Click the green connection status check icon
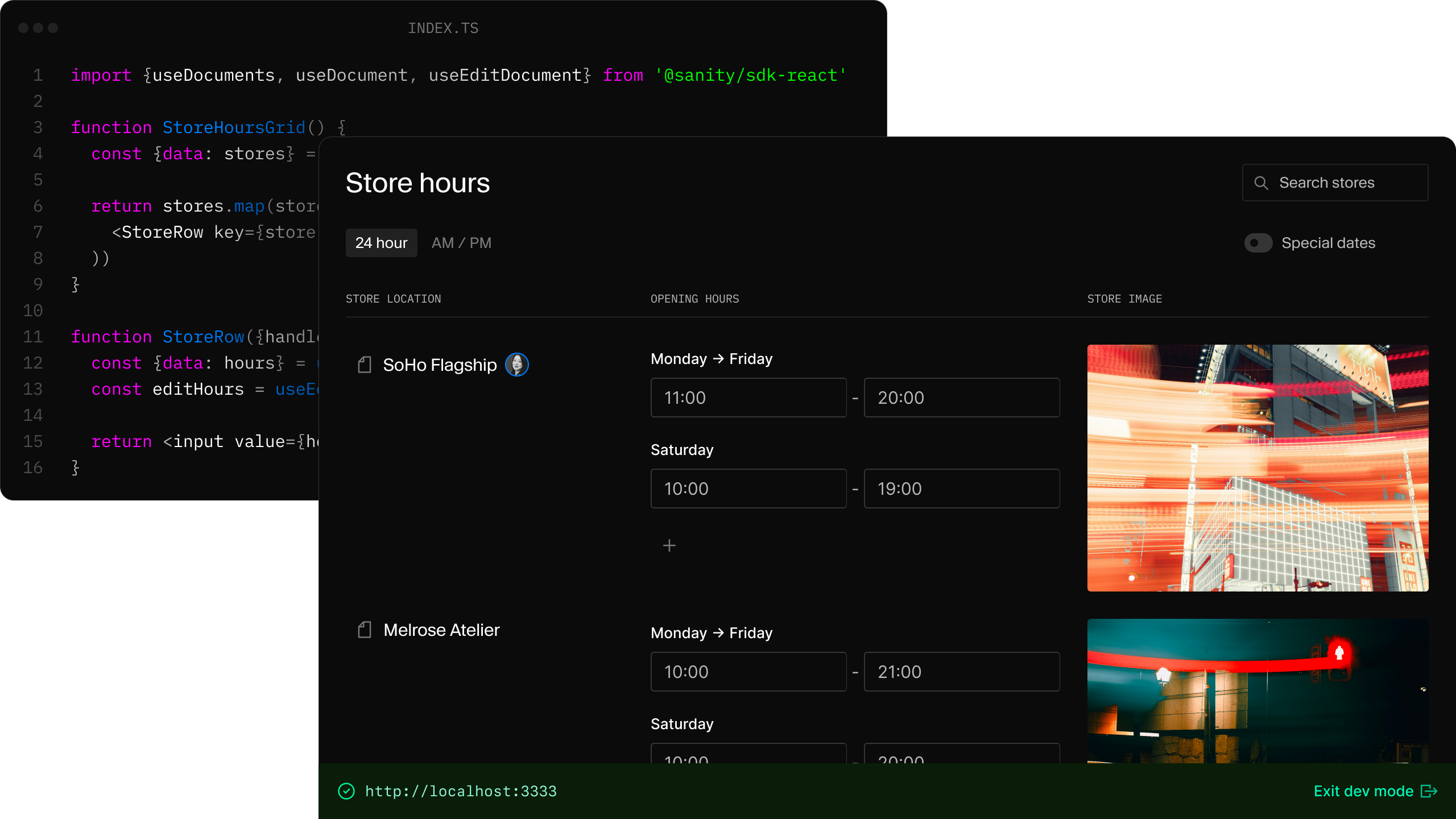This screenshot has width=1456, height=819. click(346, 791)
